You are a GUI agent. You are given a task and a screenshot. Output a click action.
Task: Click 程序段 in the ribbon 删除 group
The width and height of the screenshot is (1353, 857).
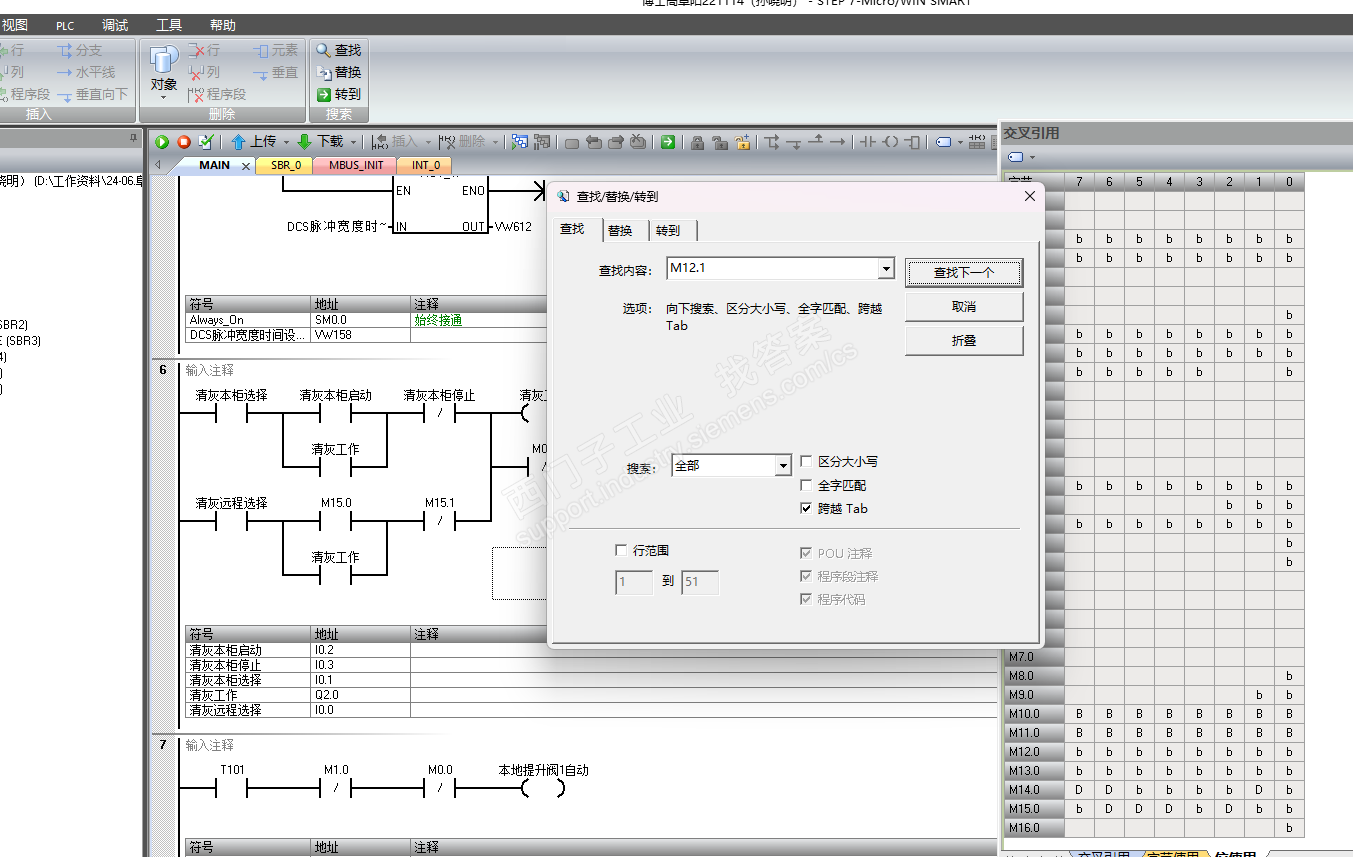coord(217,94)
